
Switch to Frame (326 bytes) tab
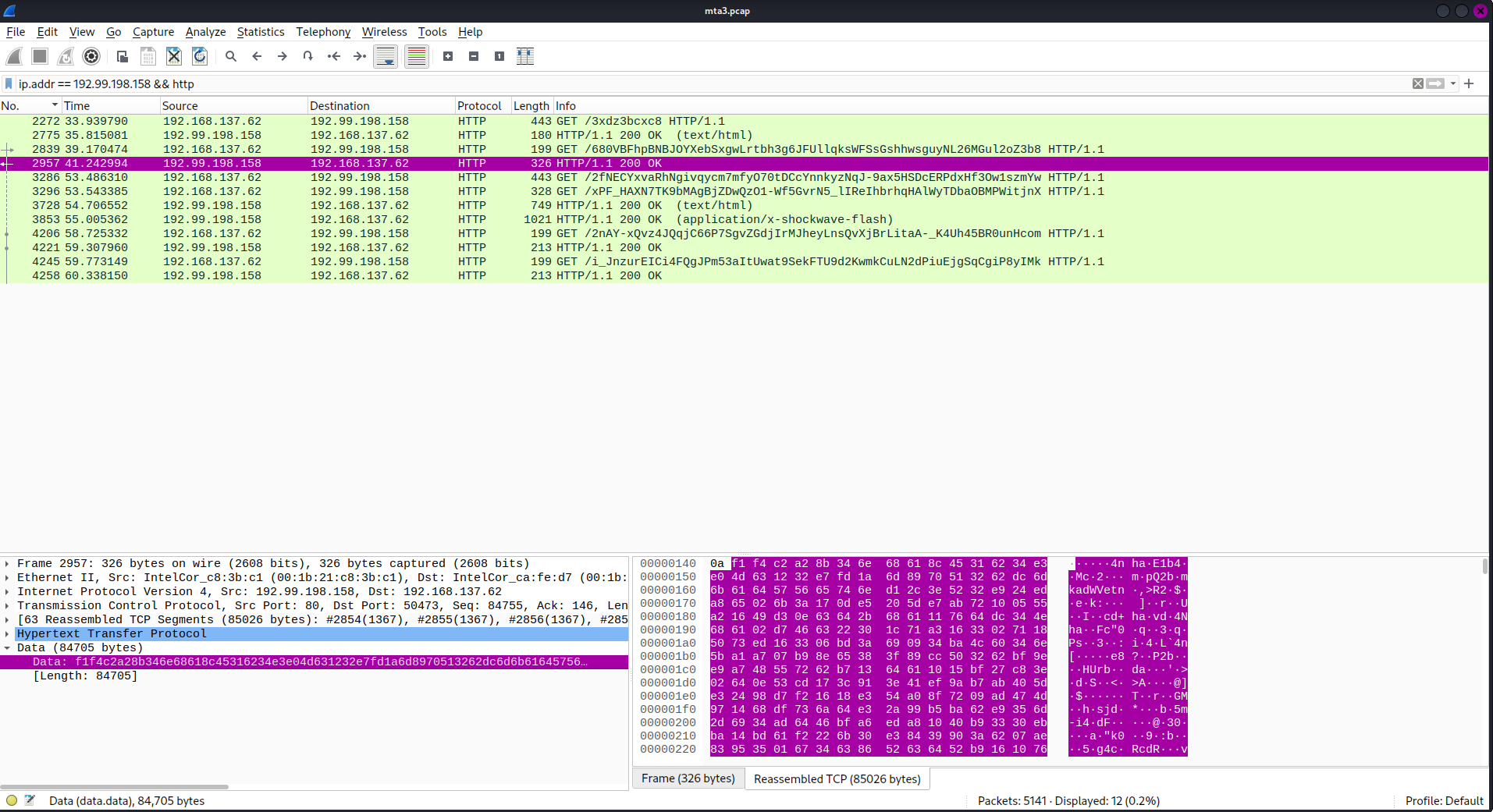(688, 778)
